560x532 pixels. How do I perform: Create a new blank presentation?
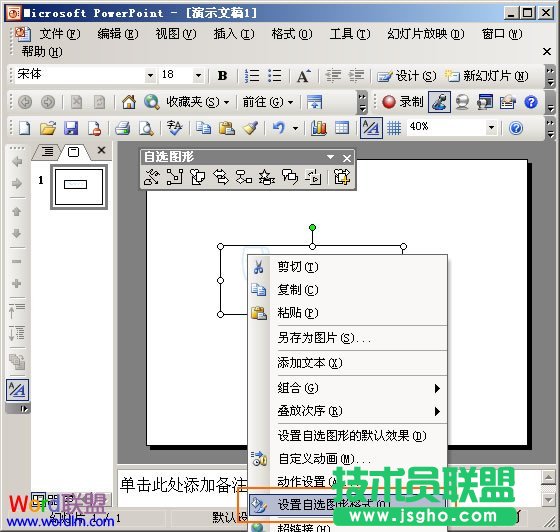click(24, 128)
